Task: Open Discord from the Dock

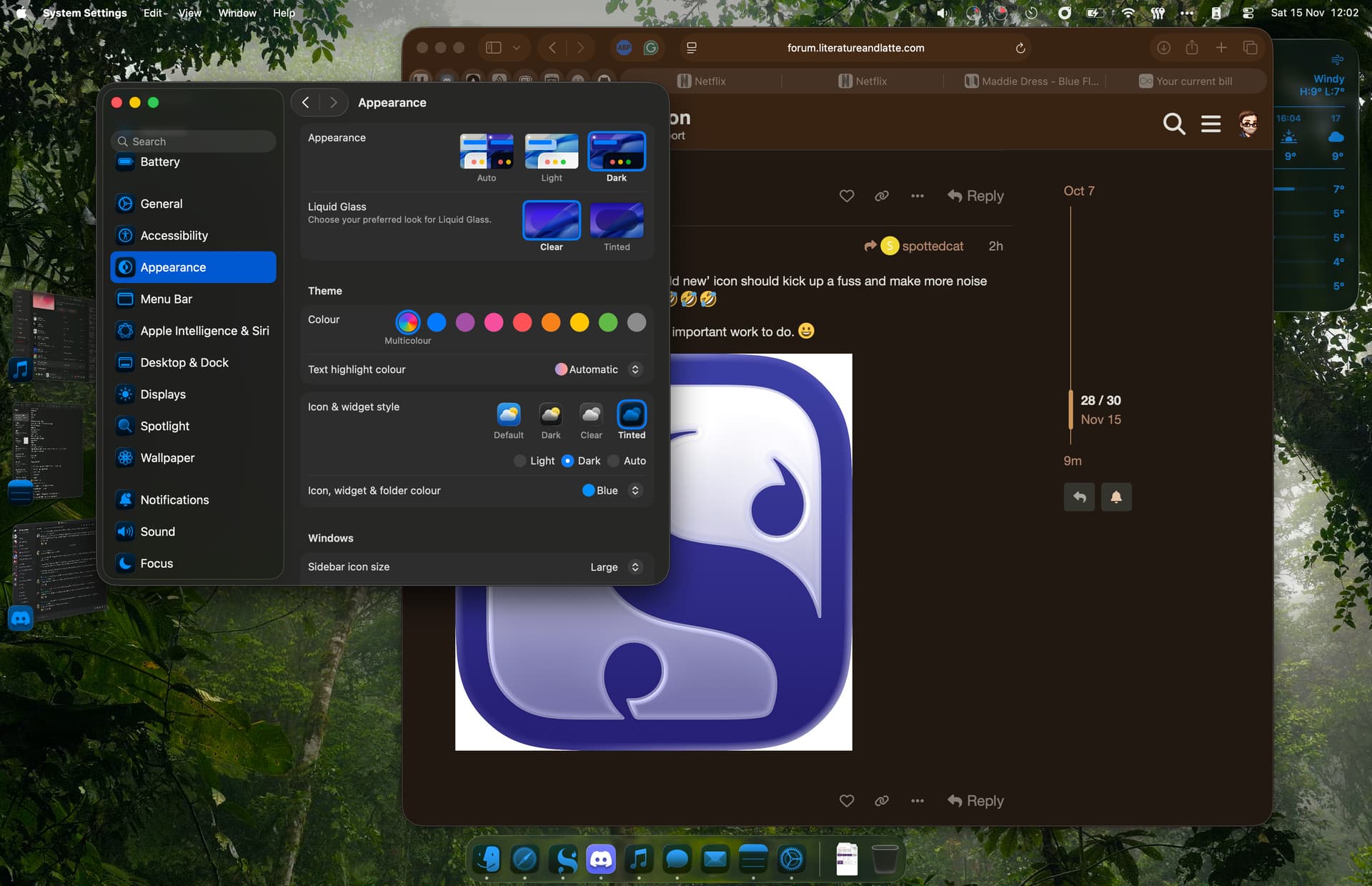Action: point(601,858)
